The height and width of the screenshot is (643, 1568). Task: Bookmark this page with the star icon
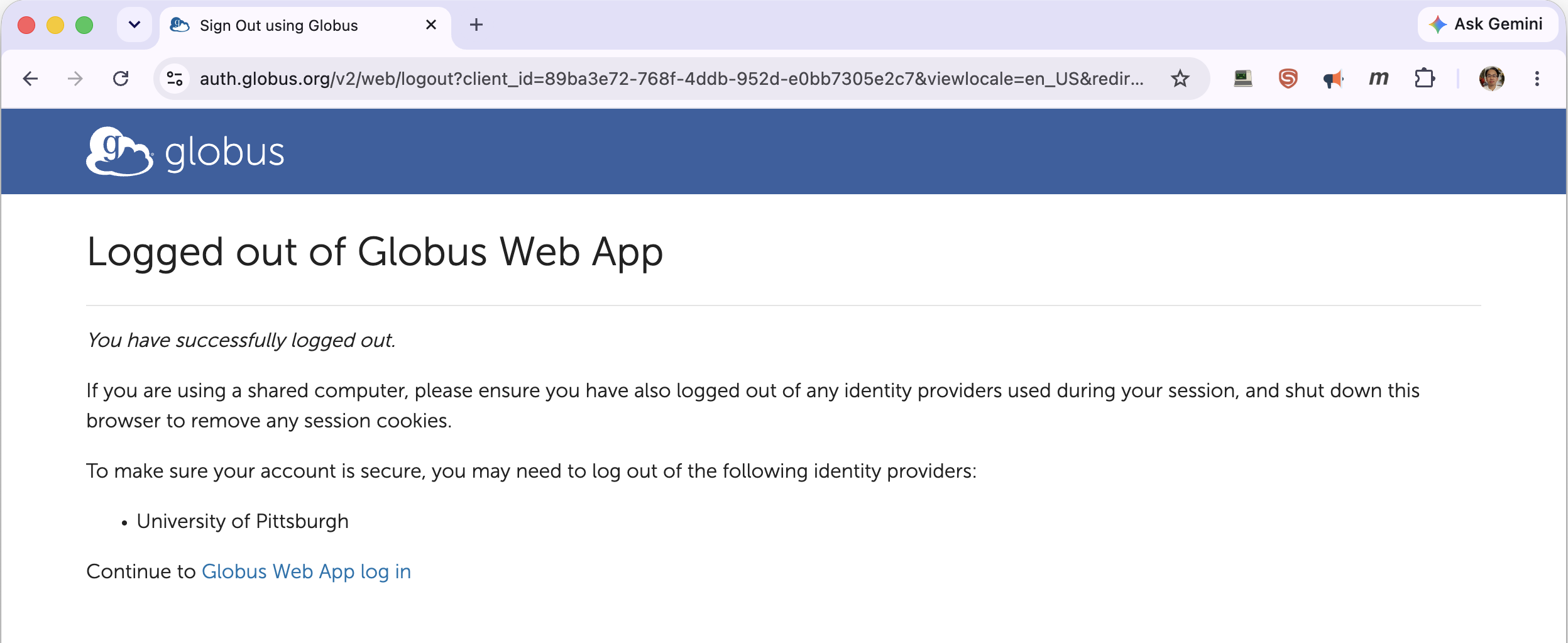point(1180,79)
